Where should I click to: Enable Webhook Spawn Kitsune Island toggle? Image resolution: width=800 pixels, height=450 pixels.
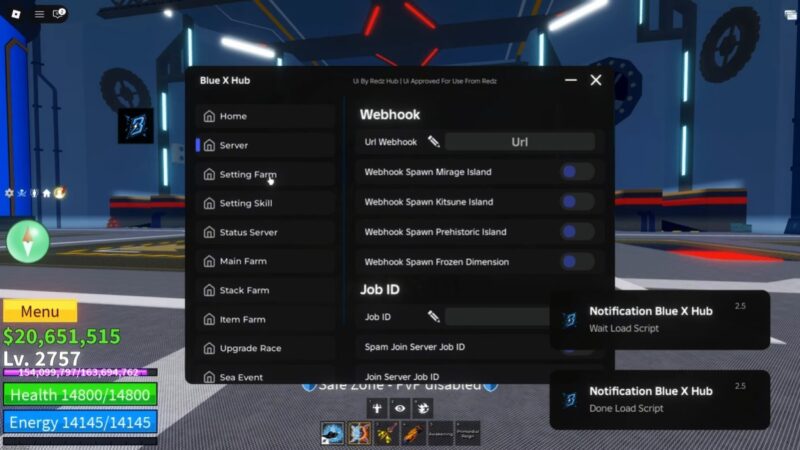point(577,202)
